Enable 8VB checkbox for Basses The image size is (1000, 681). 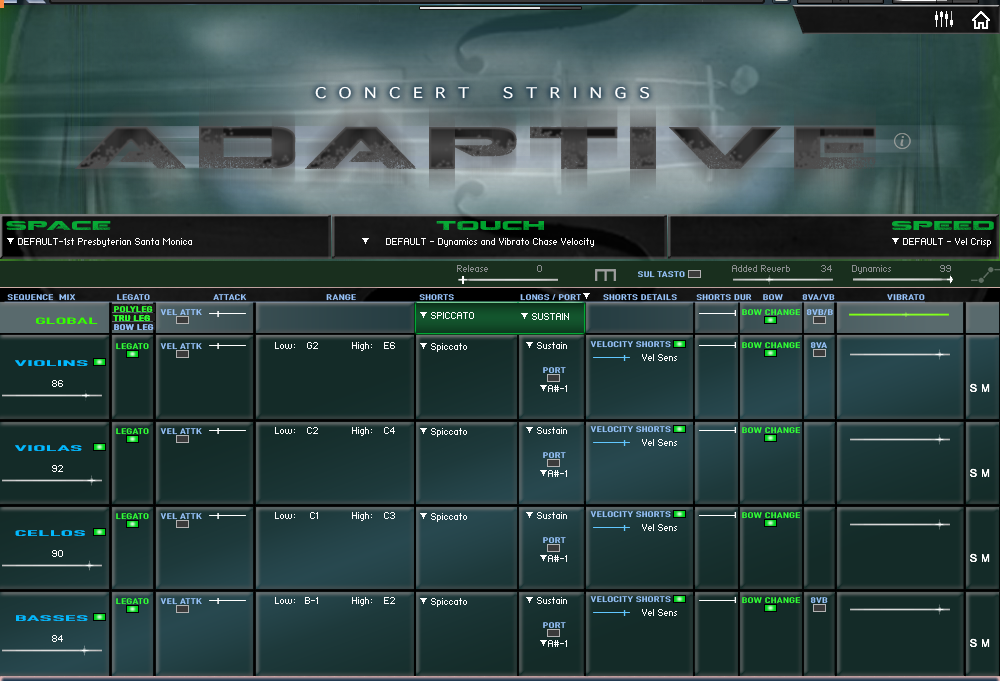(820, 608)
